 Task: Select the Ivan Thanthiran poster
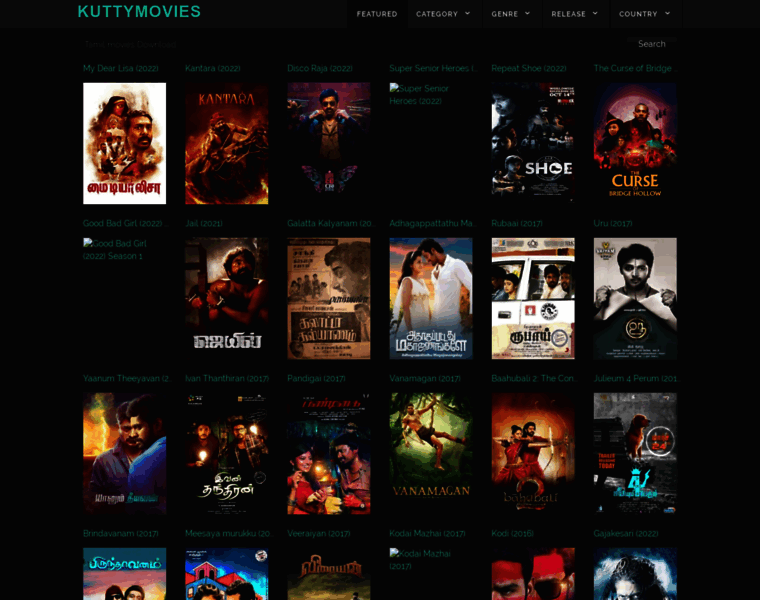coord(227,454)
